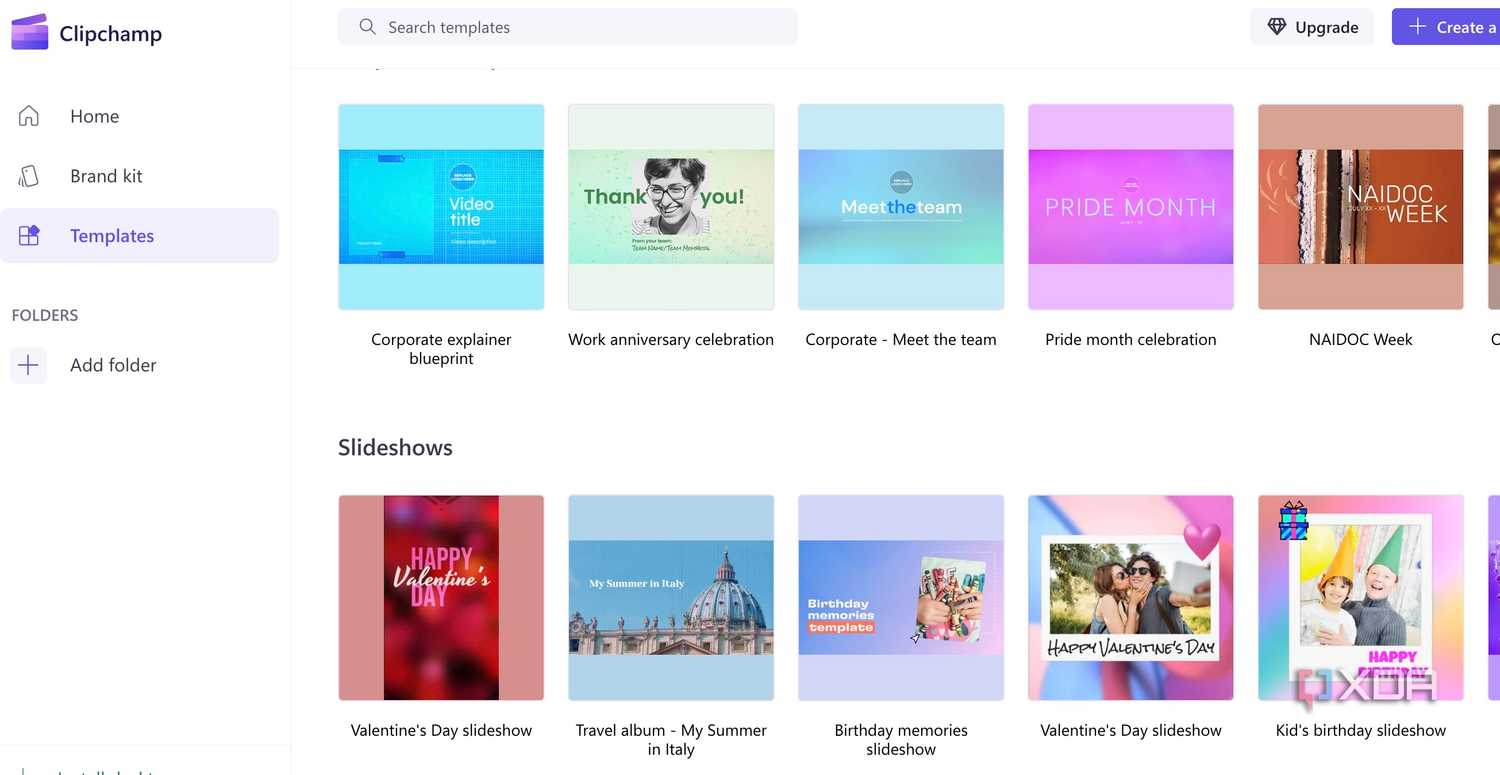Open the Home menu item
Screen dimensions: 1500x775
pyautogui.click(x=140, y=116)
